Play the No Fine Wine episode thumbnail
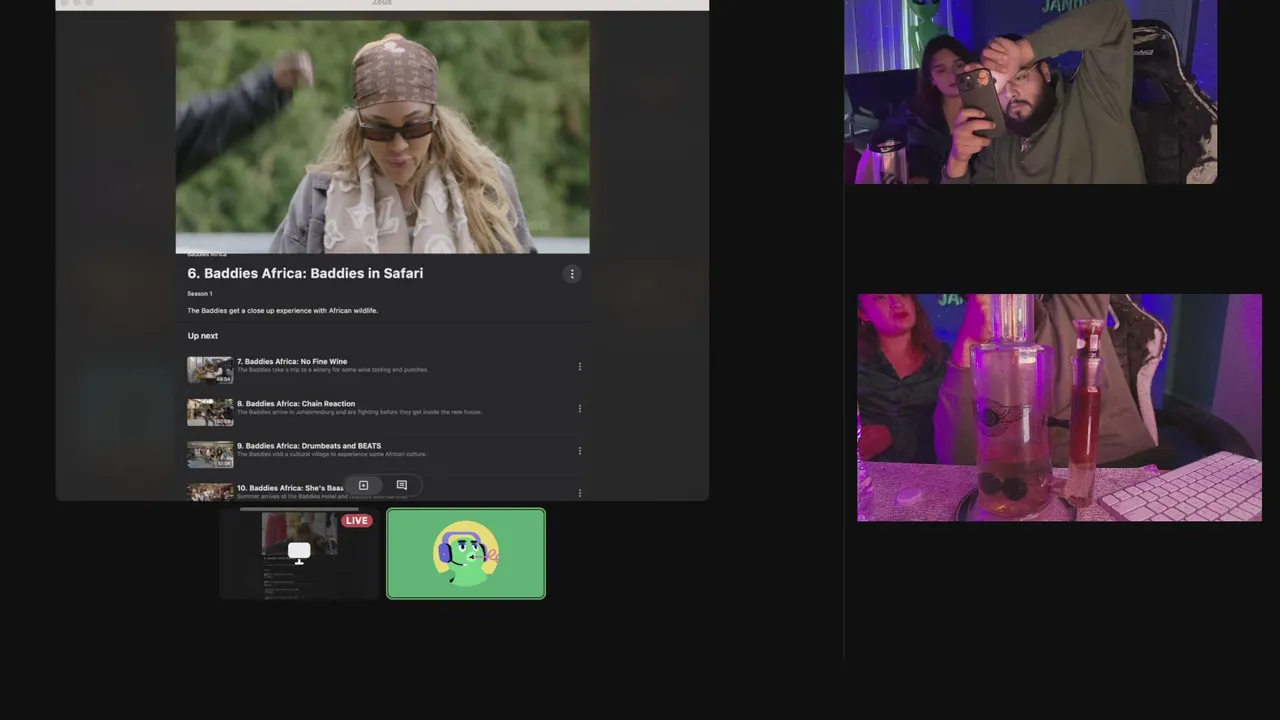Image resolution: width=1280 pixels, height=720 pixels. (x=210, y=370)
